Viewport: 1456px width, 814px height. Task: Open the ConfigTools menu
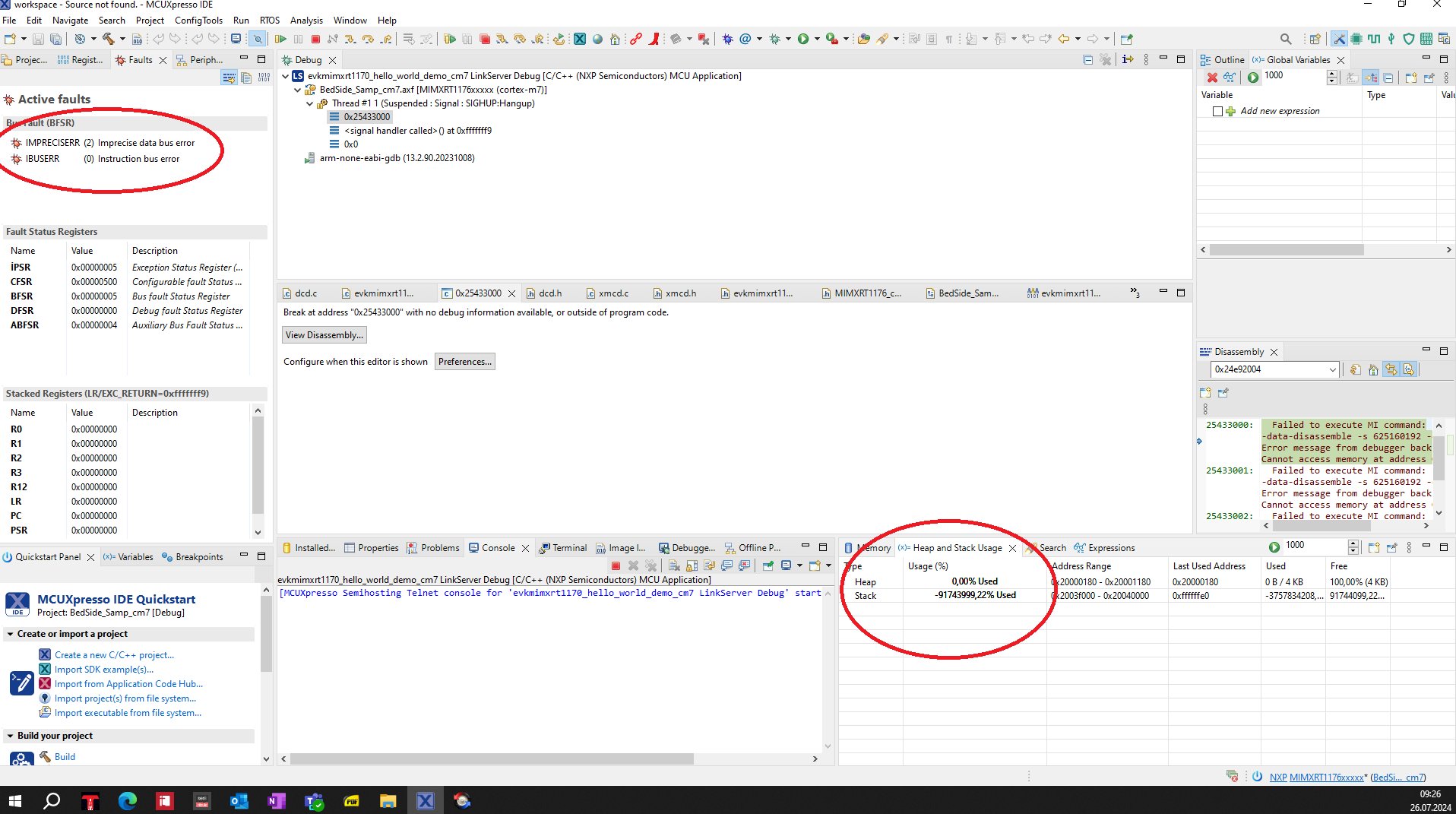(x=198, y=21)
